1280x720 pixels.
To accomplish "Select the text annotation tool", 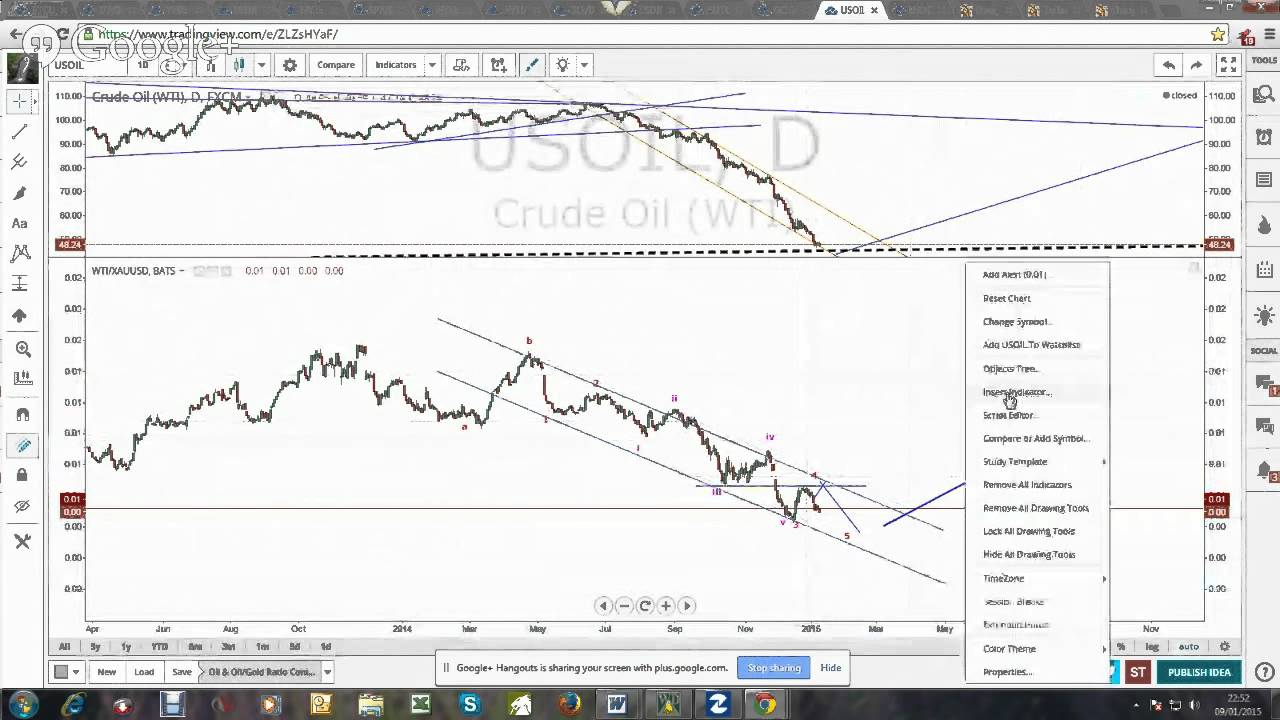I will click(x=20, y=223).
